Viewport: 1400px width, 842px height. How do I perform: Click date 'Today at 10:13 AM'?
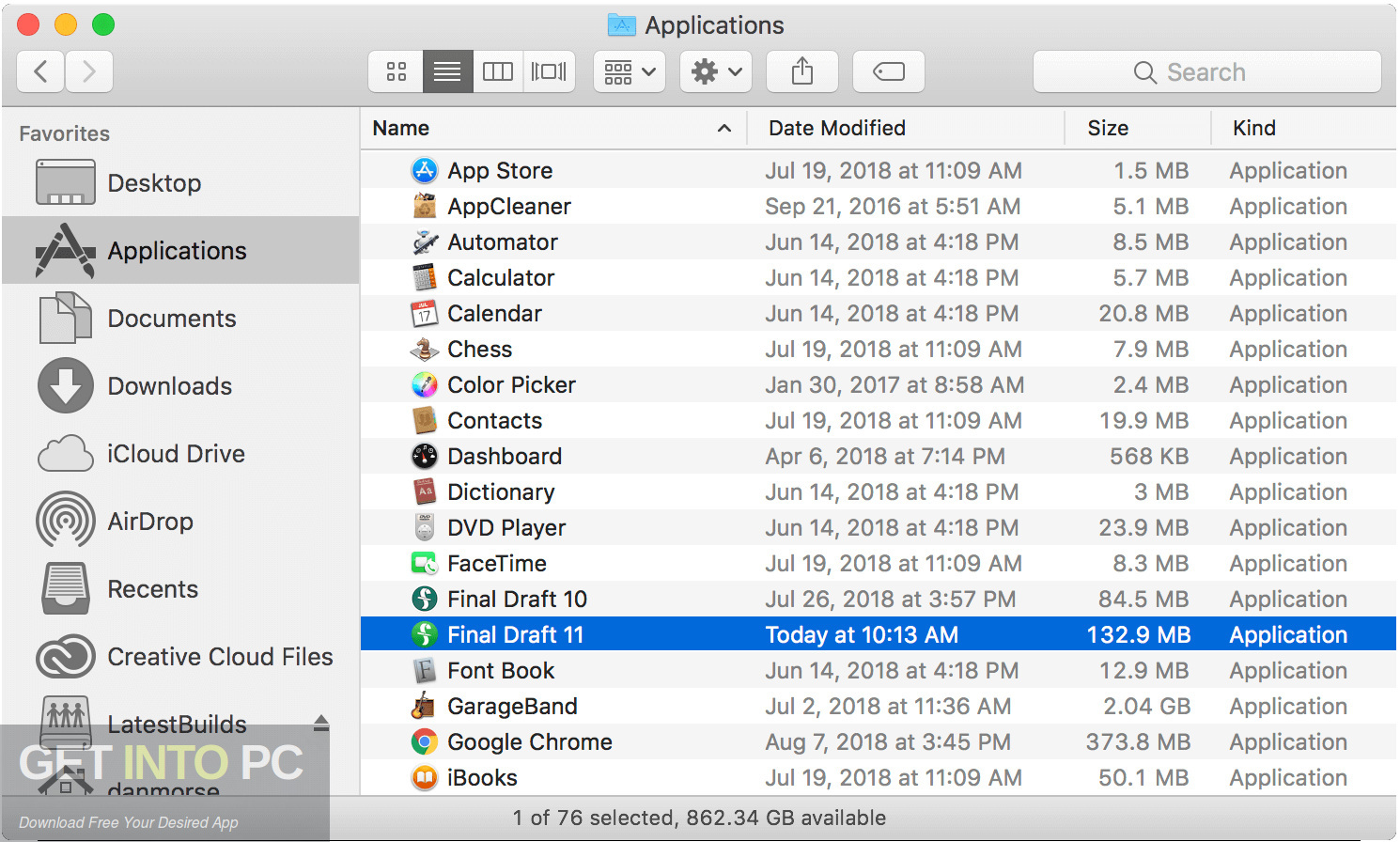point(862,634)
